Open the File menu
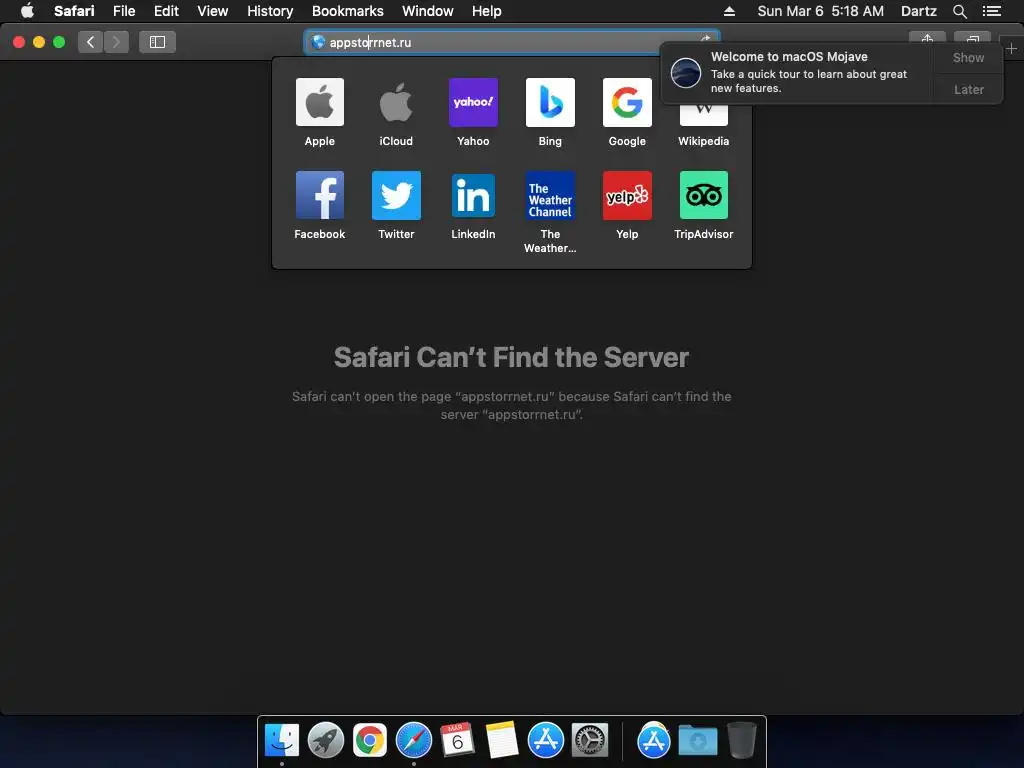This screenshot has width=1024, height=768. click(x=123, y=11)
